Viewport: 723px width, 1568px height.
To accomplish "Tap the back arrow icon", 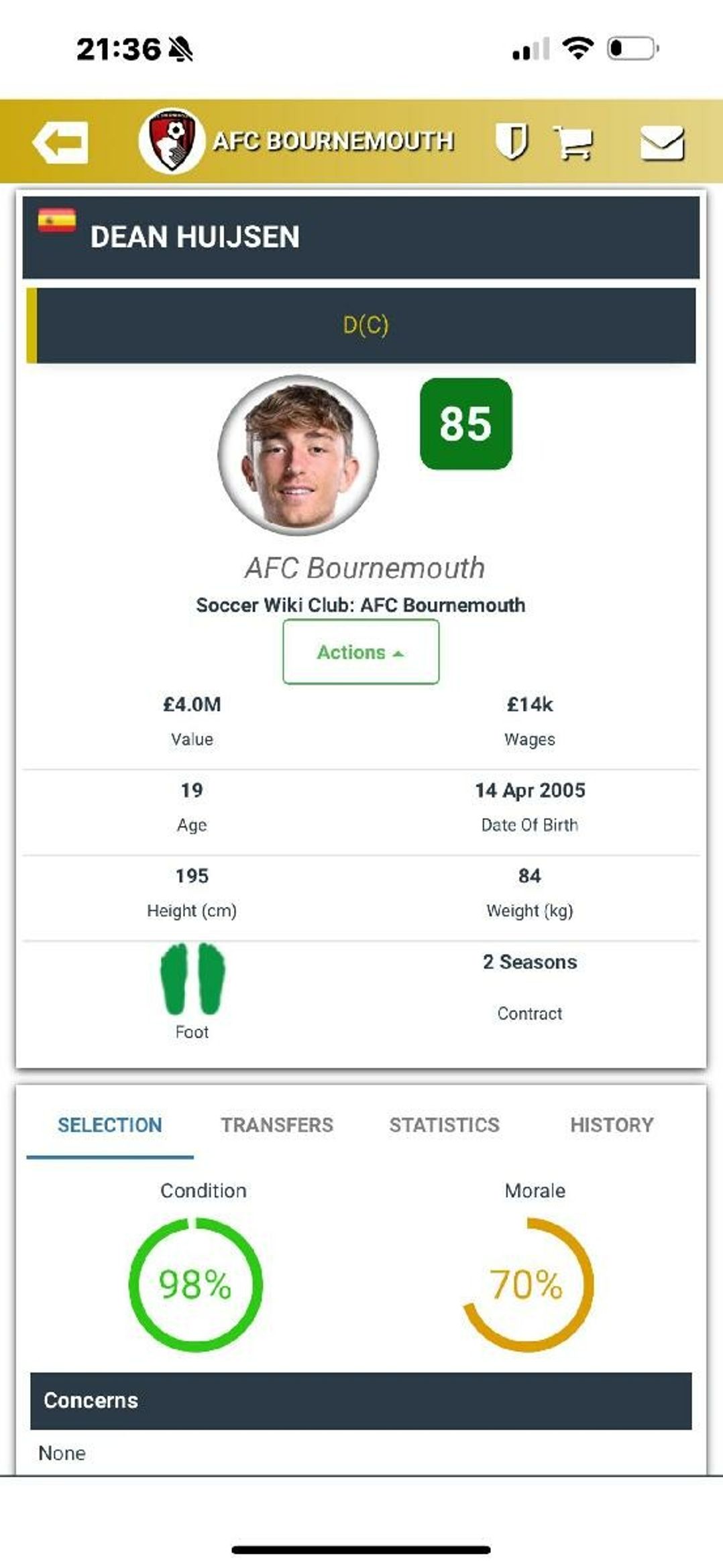I will tap(60, 142).
